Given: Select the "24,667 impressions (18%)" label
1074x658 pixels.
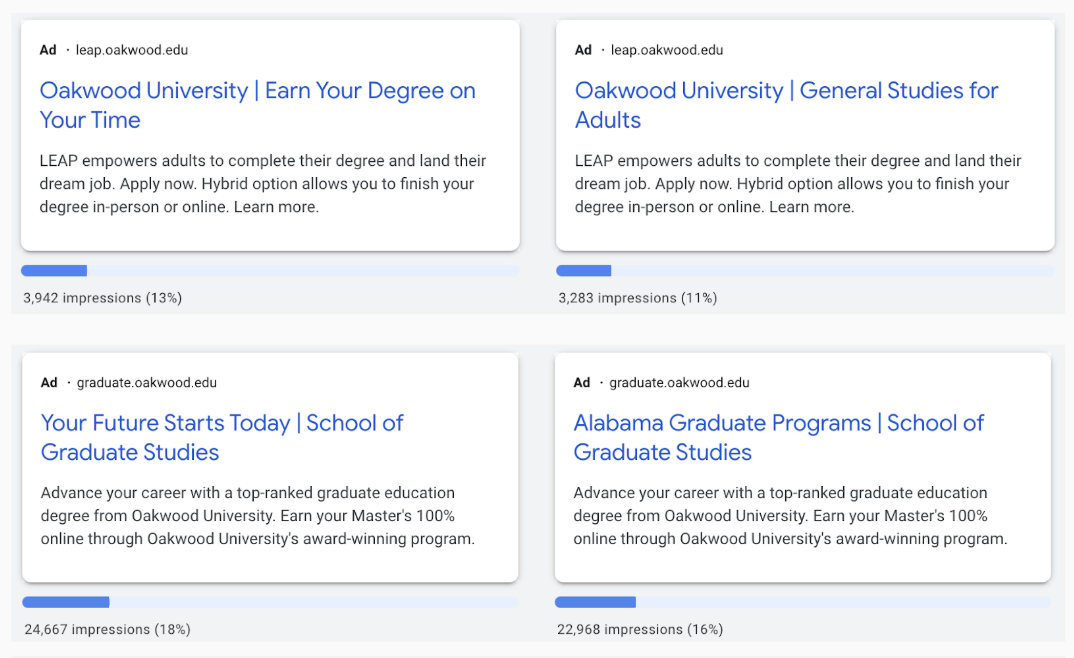Looking at the screenshot, I should pos(107,630).
